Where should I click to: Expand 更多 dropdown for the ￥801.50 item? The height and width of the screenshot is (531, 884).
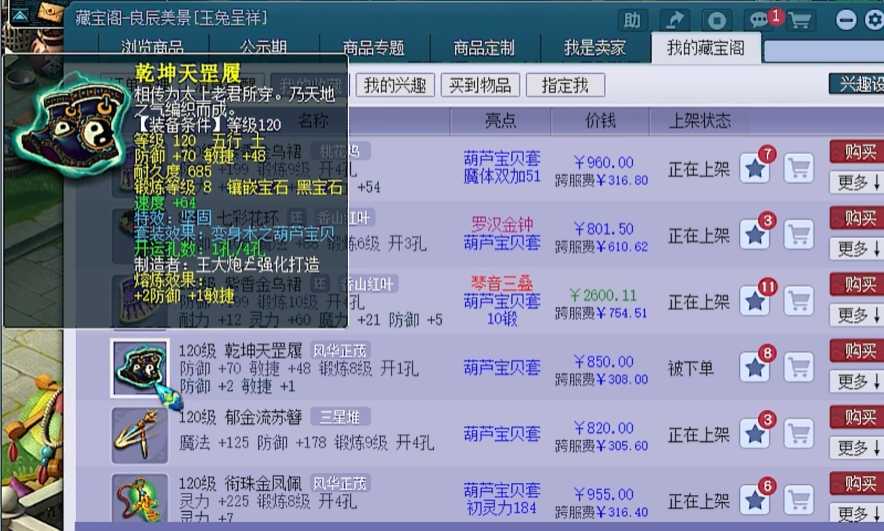858,249
